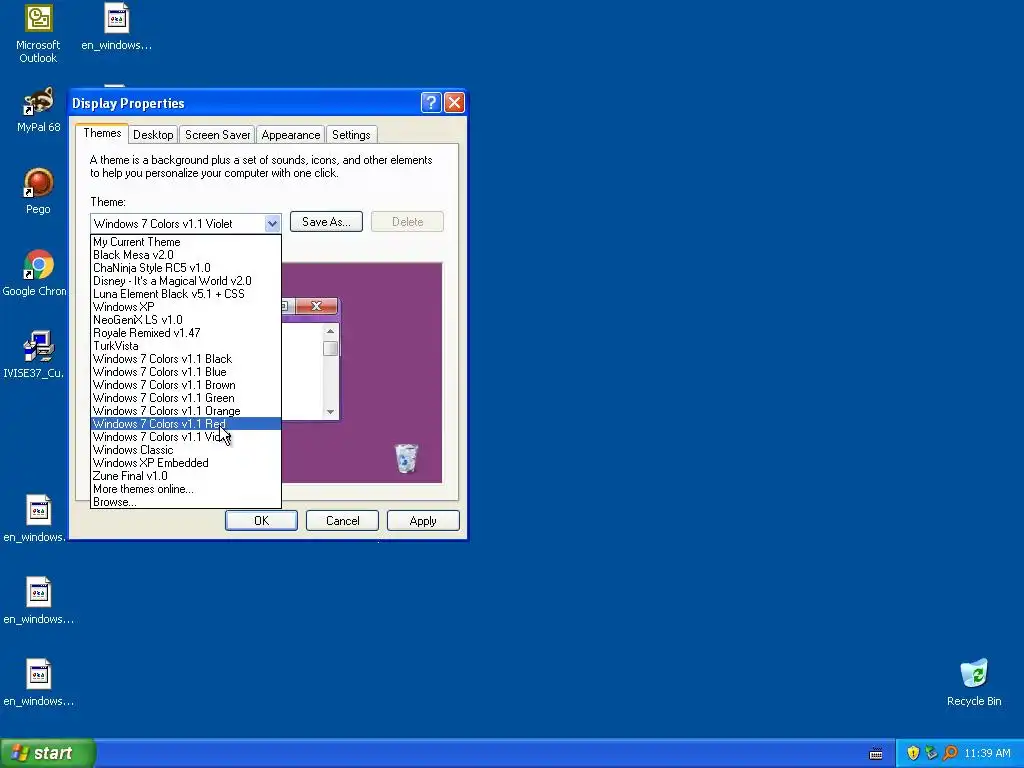Choose Disney - It's a Magical World v2.0
Image resolution: width=1024 pixels, height=768 pixels.
point(185,281)
